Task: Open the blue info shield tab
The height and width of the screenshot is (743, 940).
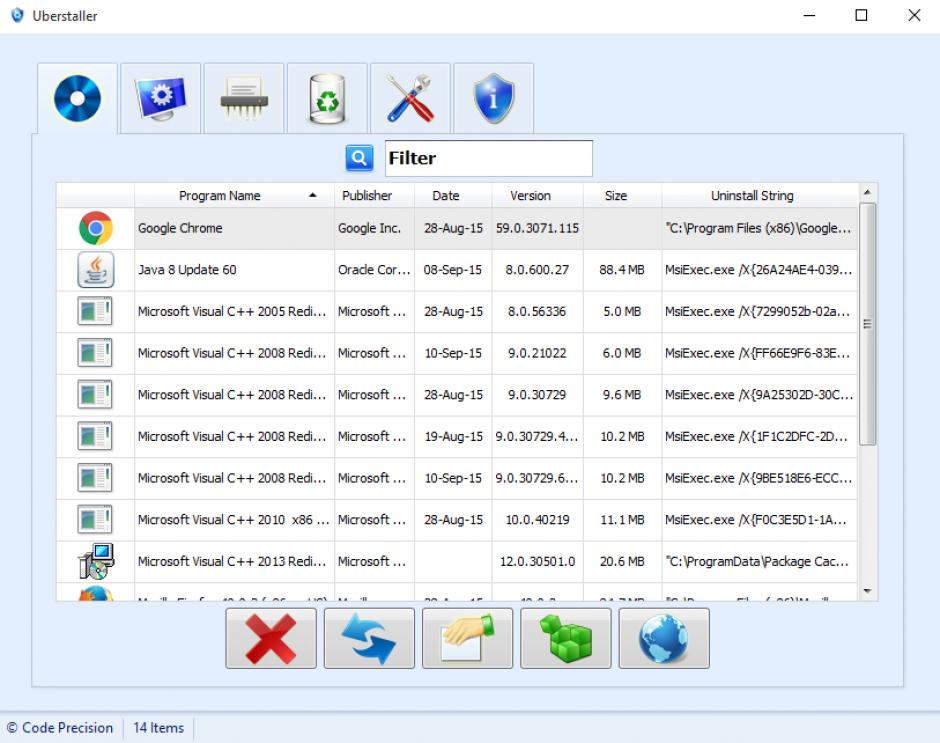Action: 494,98
